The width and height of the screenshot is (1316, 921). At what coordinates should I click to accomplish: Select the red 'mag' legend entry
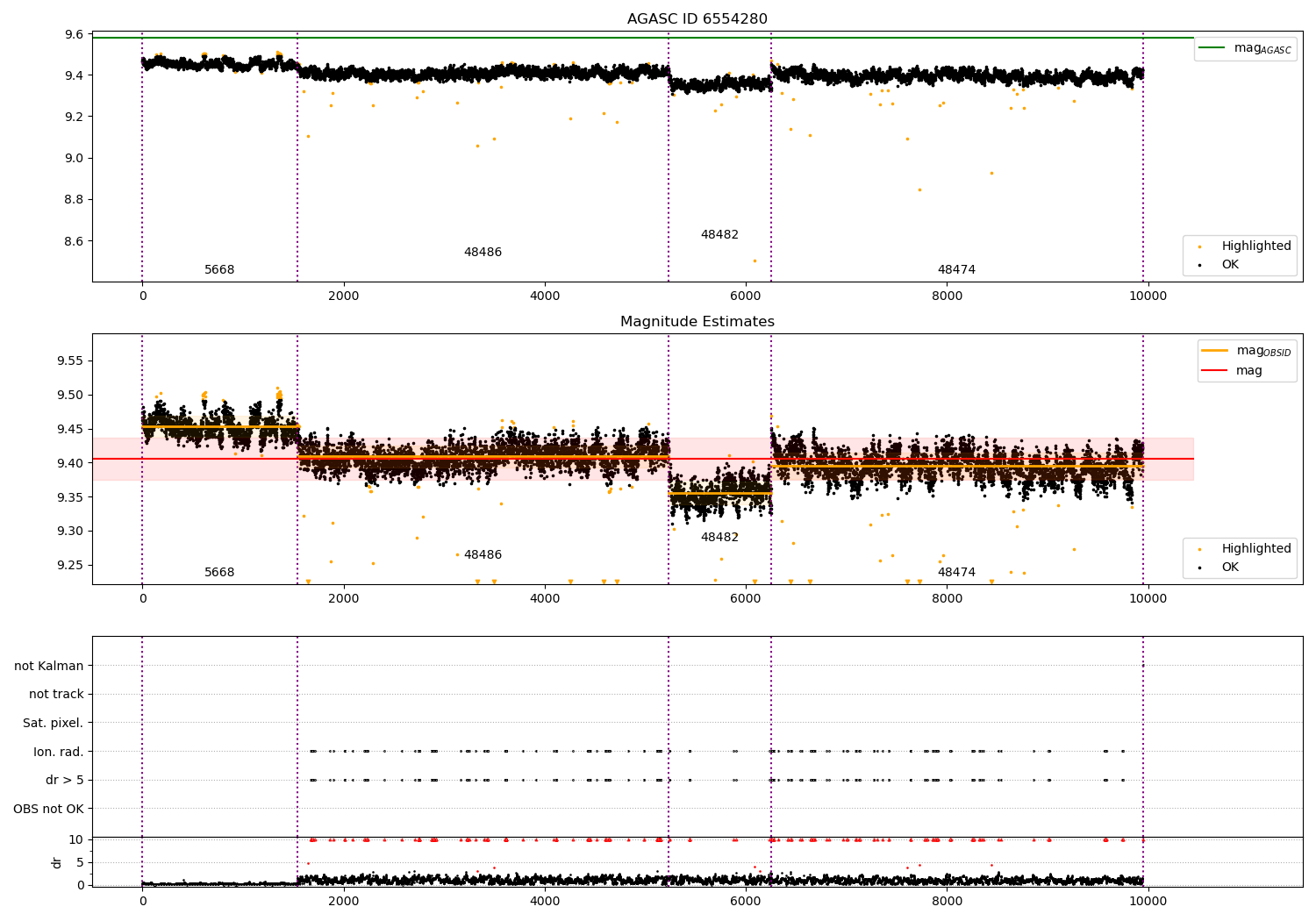pyautogui.click(x=1233, y=370)
